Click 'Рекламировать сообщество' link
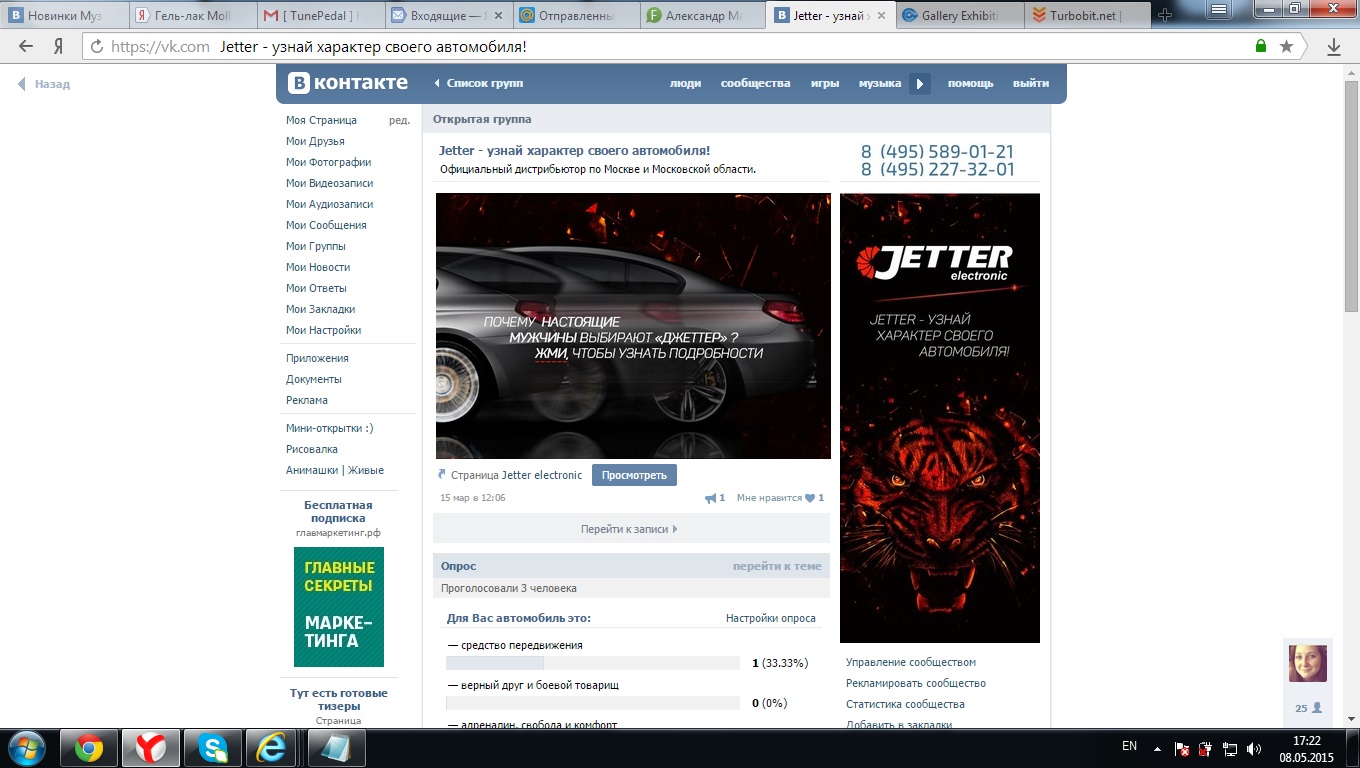This screenshot has width=1360, height=768. [916, 683]
